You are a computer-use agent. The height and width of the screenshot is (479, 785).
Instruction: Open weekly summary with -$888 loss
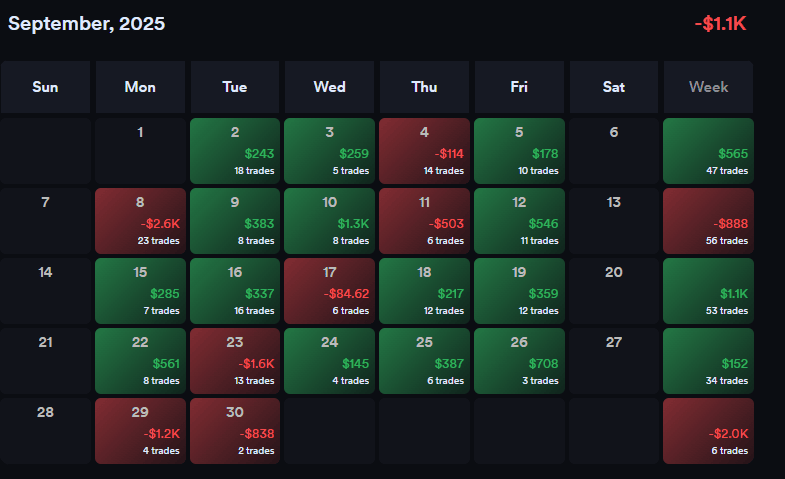708,221
